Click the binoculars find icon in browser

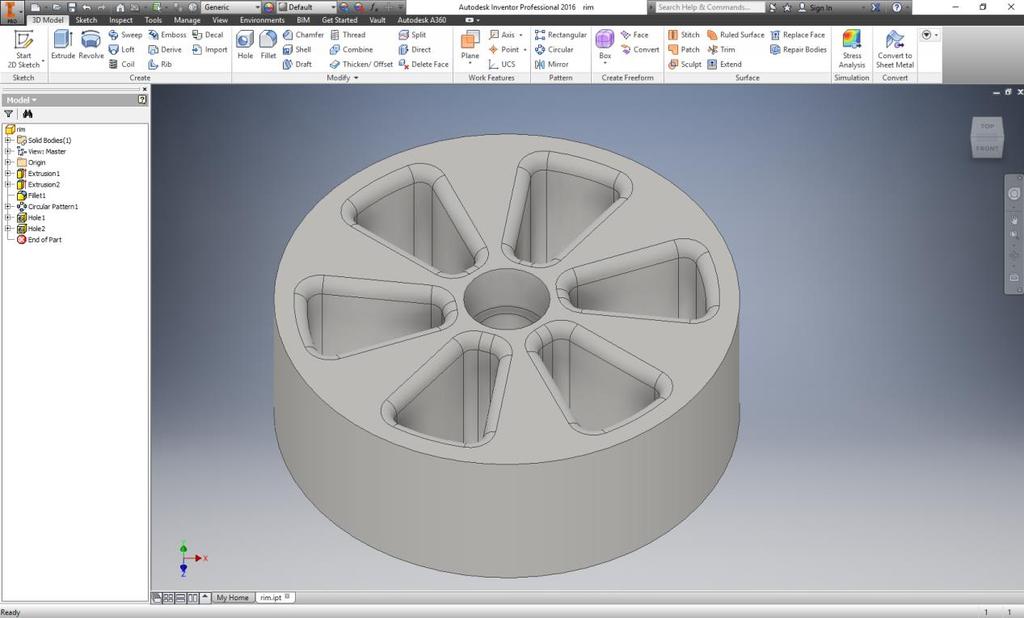tap(27, 114)
